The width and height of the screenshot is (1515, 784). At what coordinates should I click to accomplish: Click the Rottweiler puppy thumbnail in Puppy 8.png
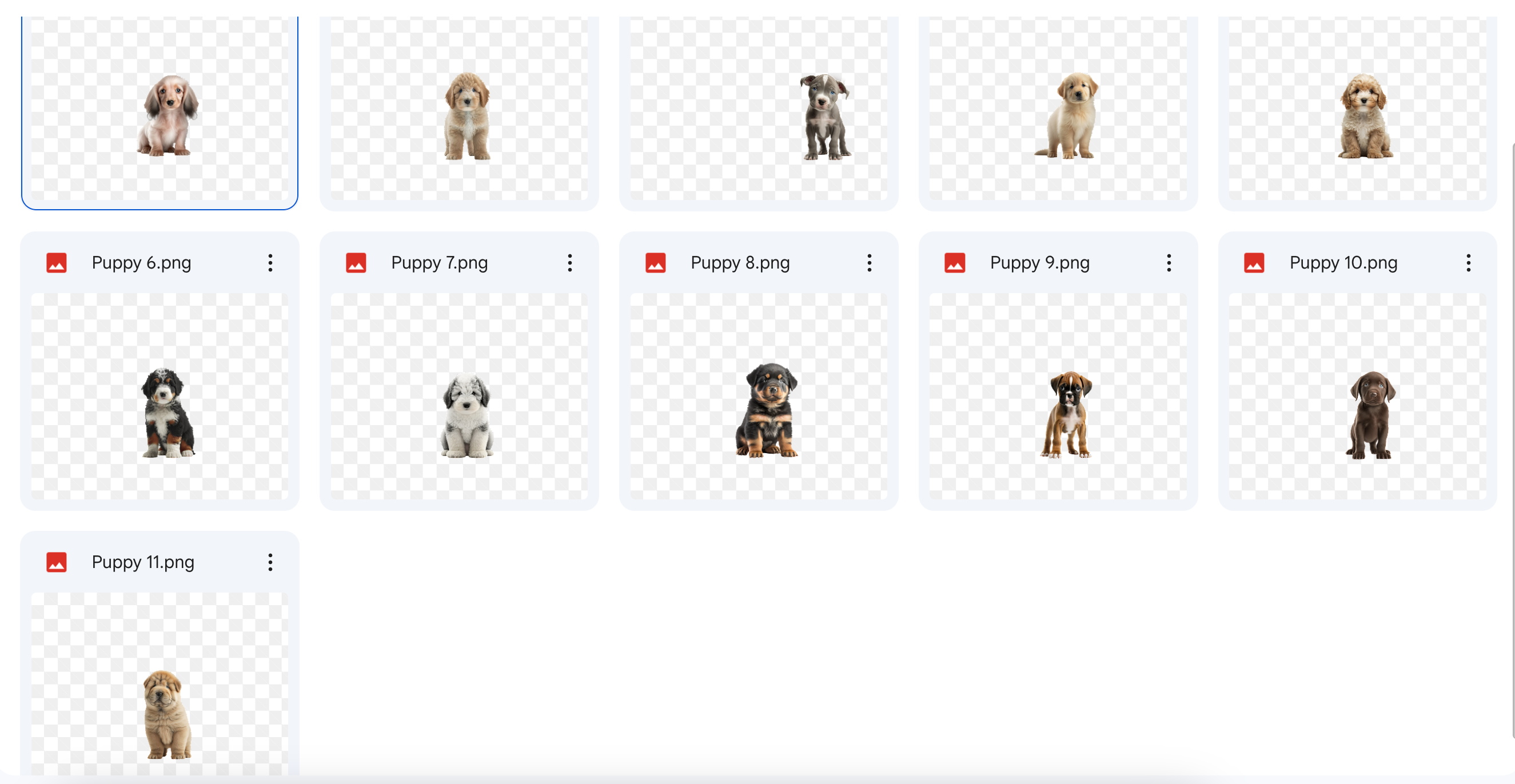tap(759, 396)
